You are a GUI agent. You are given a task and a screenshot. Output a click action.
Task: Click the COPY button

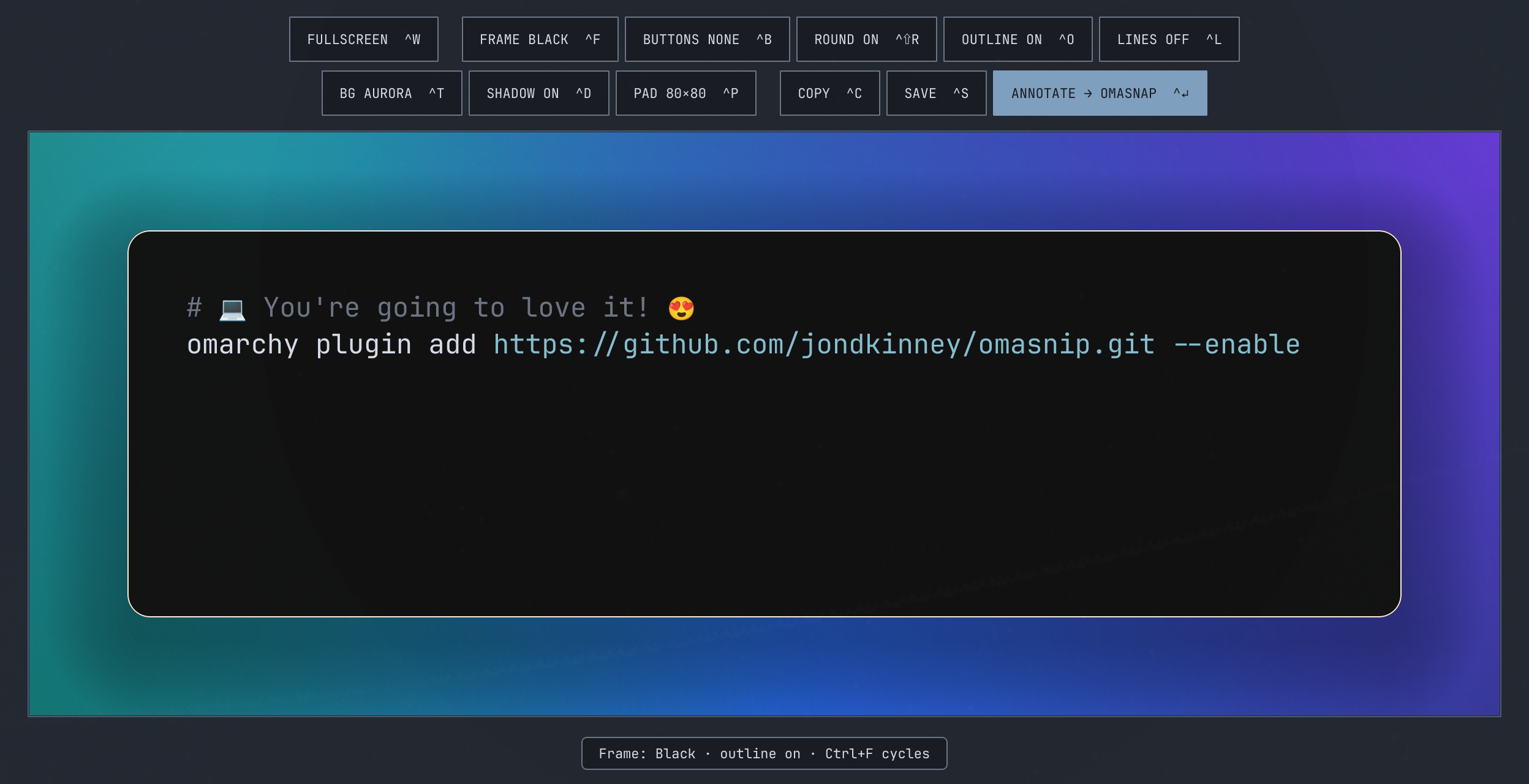[829, 93]
